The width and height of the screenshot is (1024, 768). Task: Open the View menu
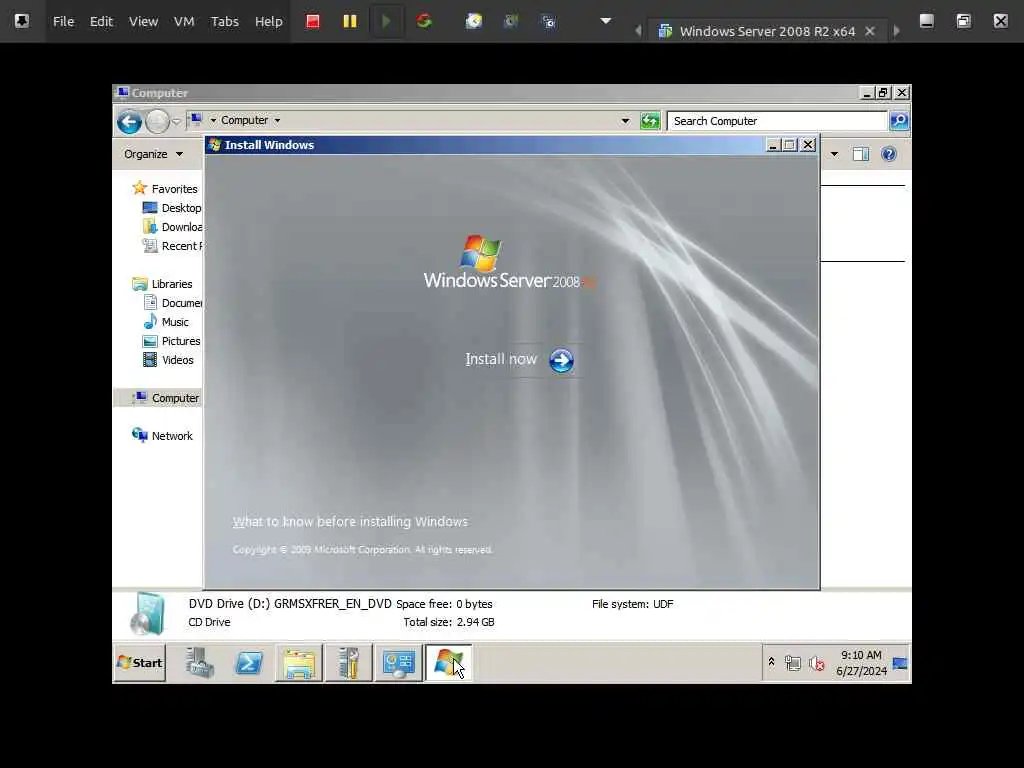143,22
